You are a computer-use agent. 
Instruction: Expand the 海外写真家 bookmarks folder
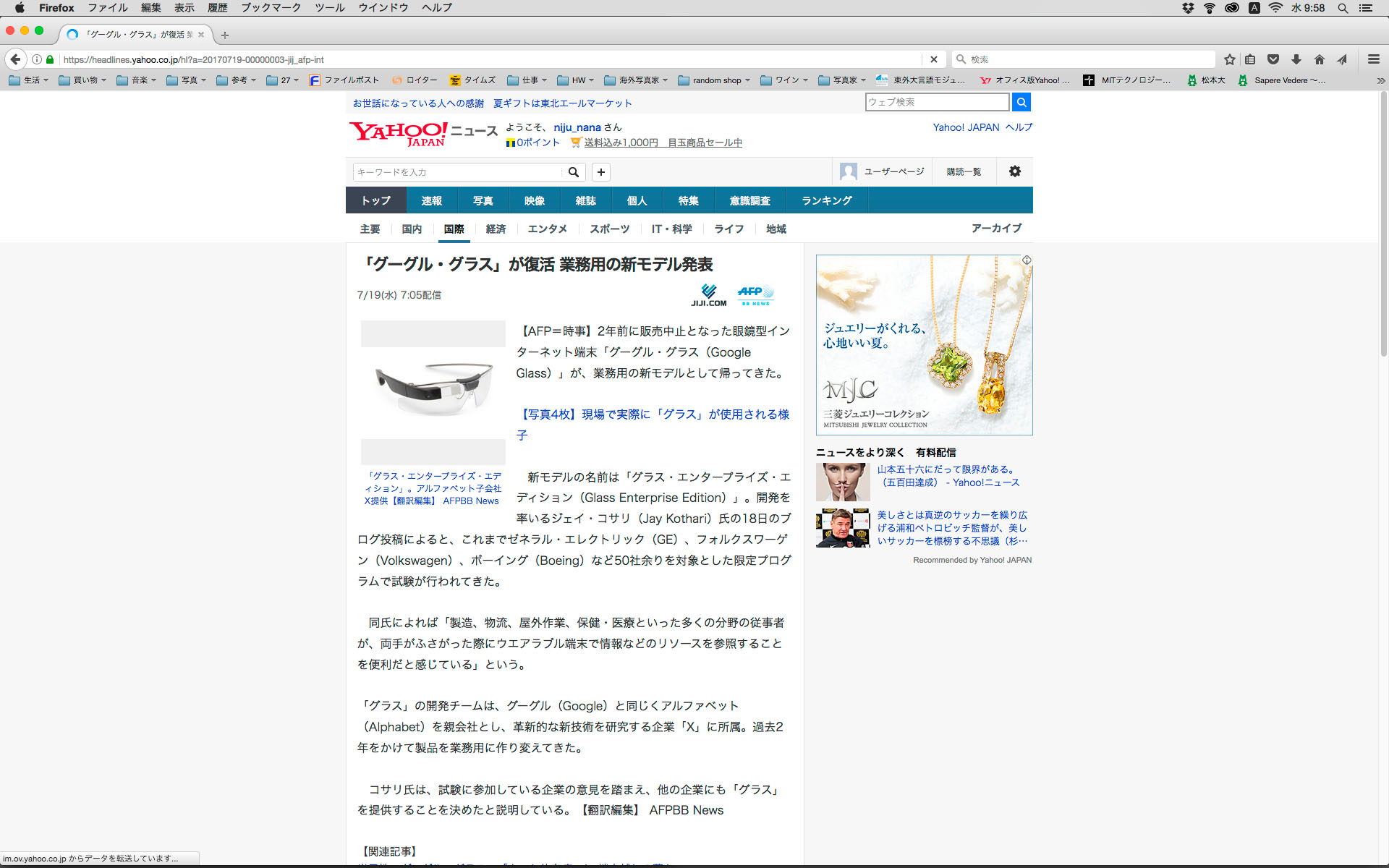(635, 80)
